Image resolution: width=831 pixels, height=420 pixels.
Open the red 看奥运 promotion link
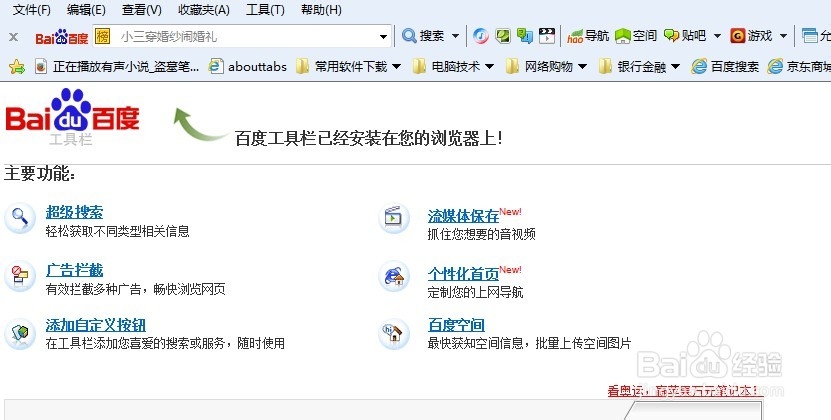pyautogui.click(x=685, y=391)
